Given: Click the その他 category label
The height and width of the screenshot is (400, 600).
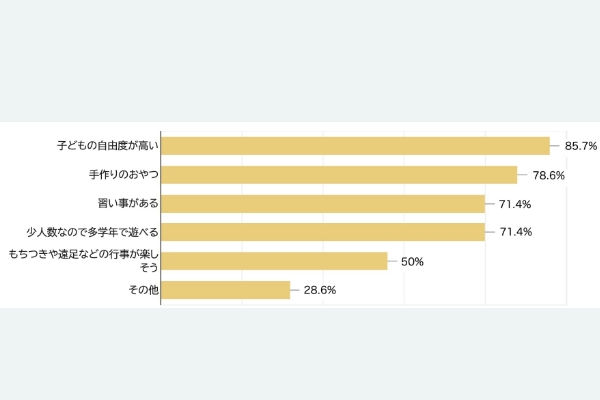Looking at the screenshot, I should click(143, 290).
